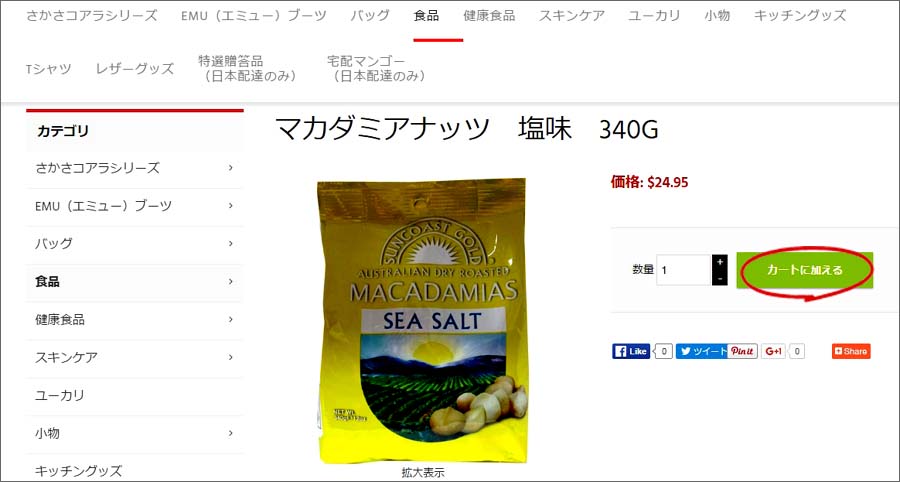Screen dimensions: 900x482
Task: Increase quantity with the plus stepper
Action: (720, 262)
